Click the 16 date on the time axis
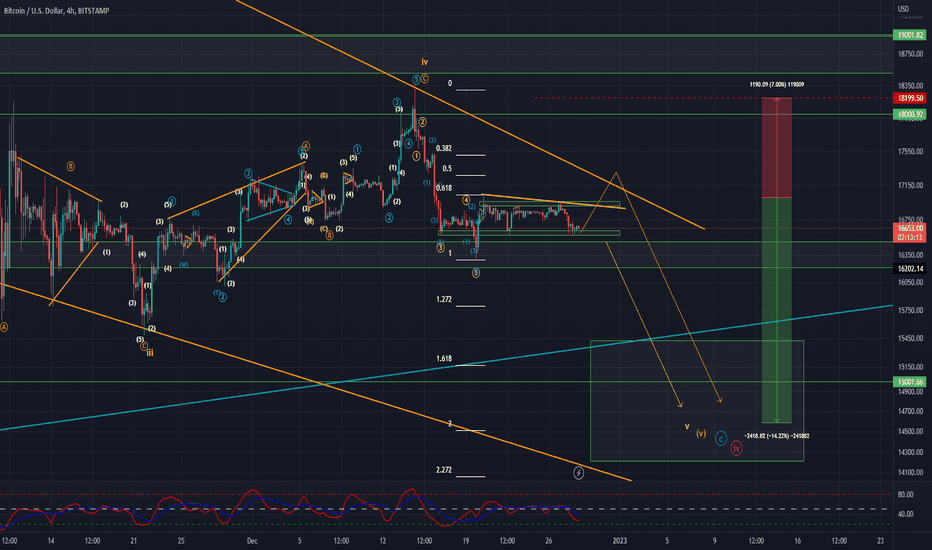 click(x=798, y=541)
